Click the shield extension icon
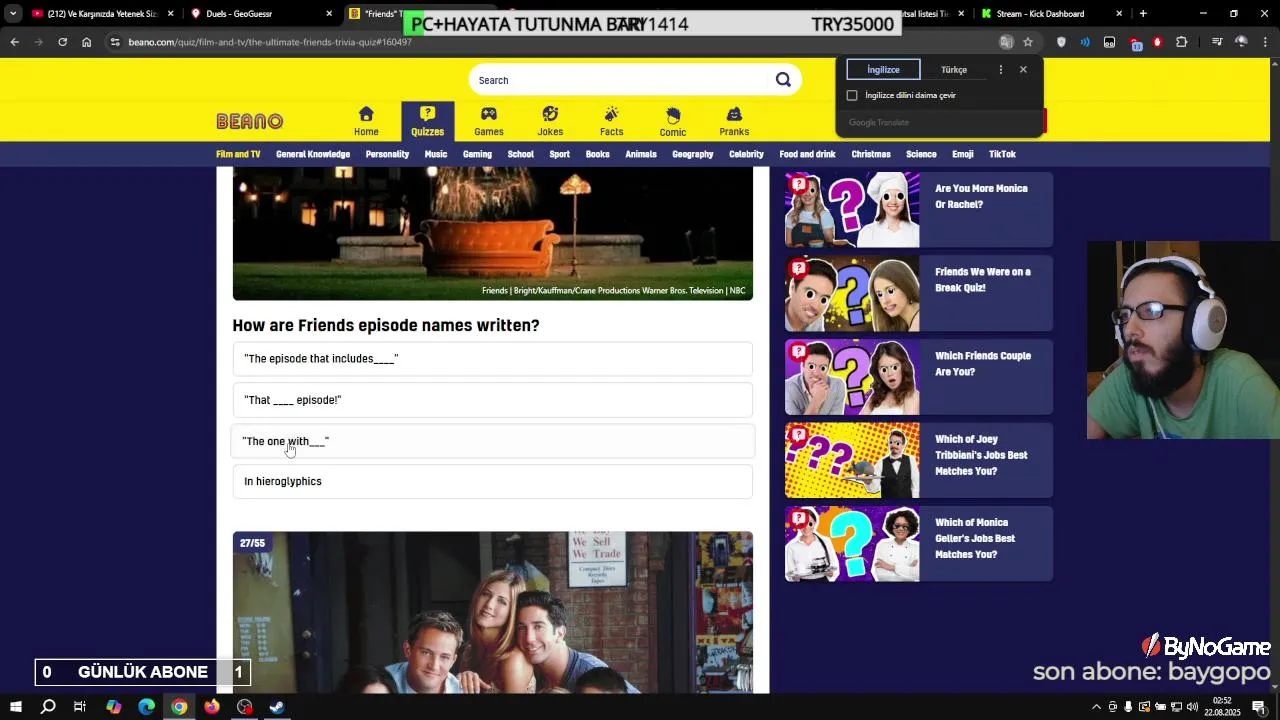1280x720 pixels. pos(1061,42)
